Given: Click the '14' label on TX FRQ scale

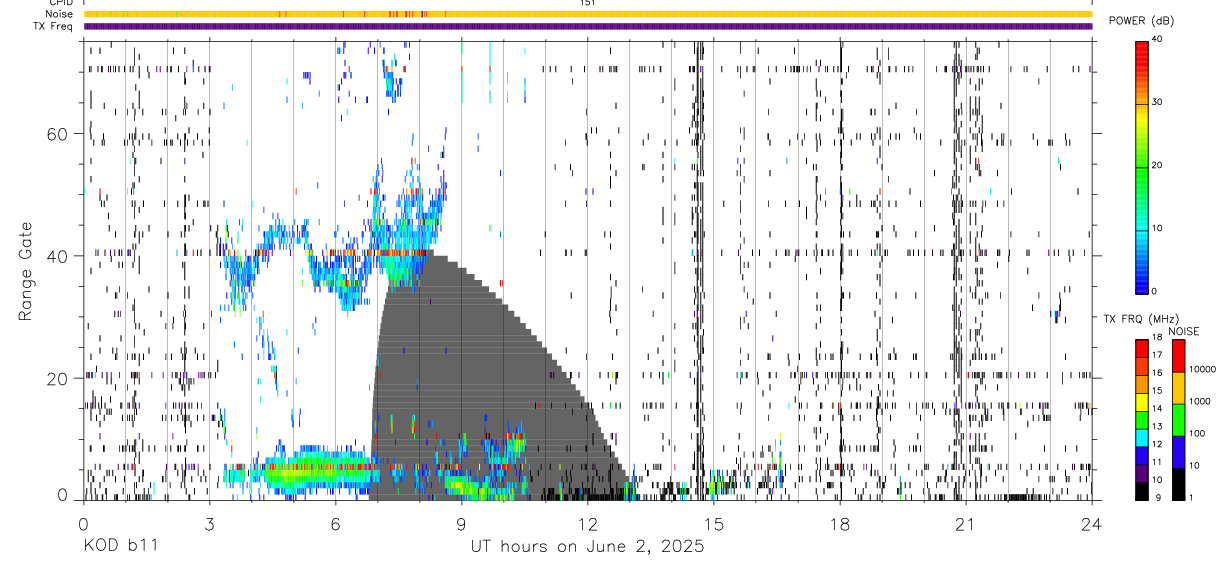Looking at the screenshot, I should point(1158,408).
